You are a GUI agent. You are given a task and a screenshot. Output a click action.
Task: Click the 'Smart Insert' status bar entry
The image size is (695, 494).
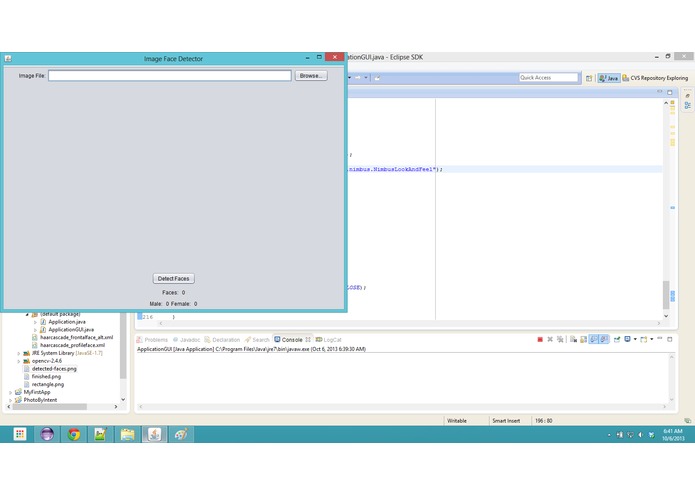(x=506, y=421)
